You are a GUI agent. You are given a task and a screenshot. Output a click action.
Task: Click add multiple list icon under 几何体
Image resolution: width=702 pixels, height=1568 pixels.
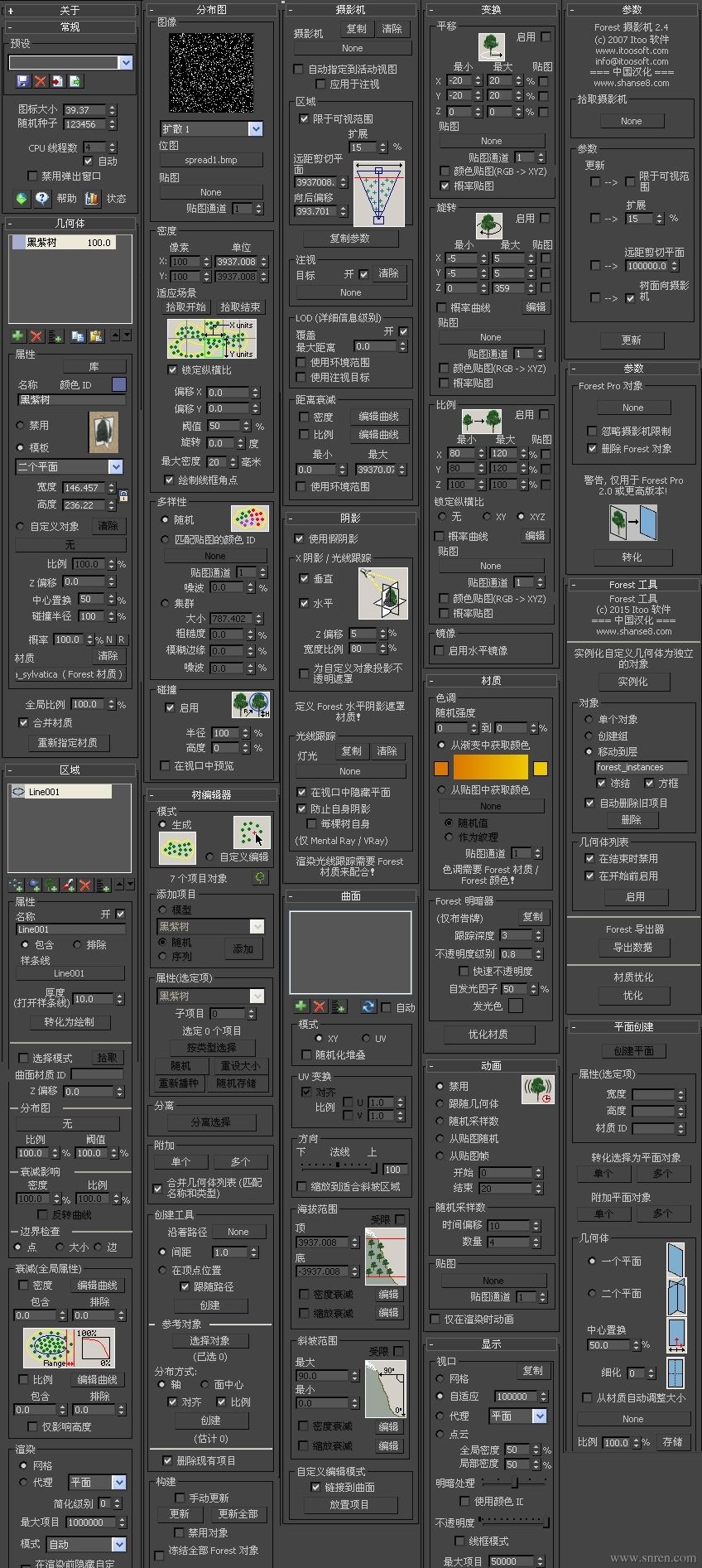pyautogui.click(x=55, y=335)
